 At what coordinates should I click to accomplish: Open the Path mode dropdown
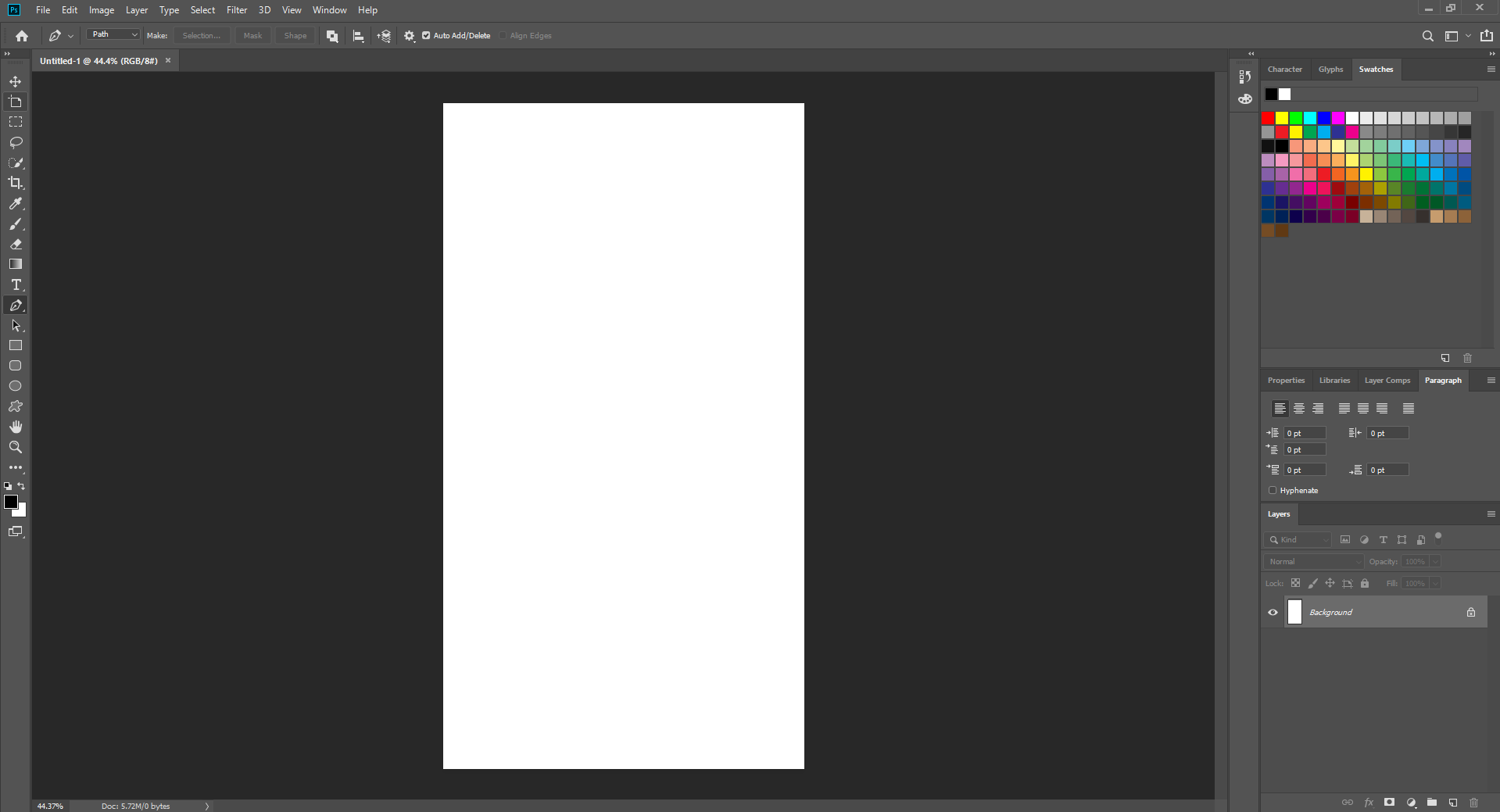[x=112, y=34]
